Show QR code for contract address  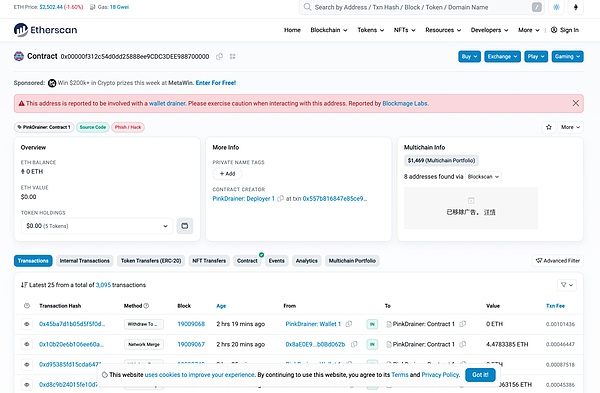pyautogui.click(x=232, y=57)
